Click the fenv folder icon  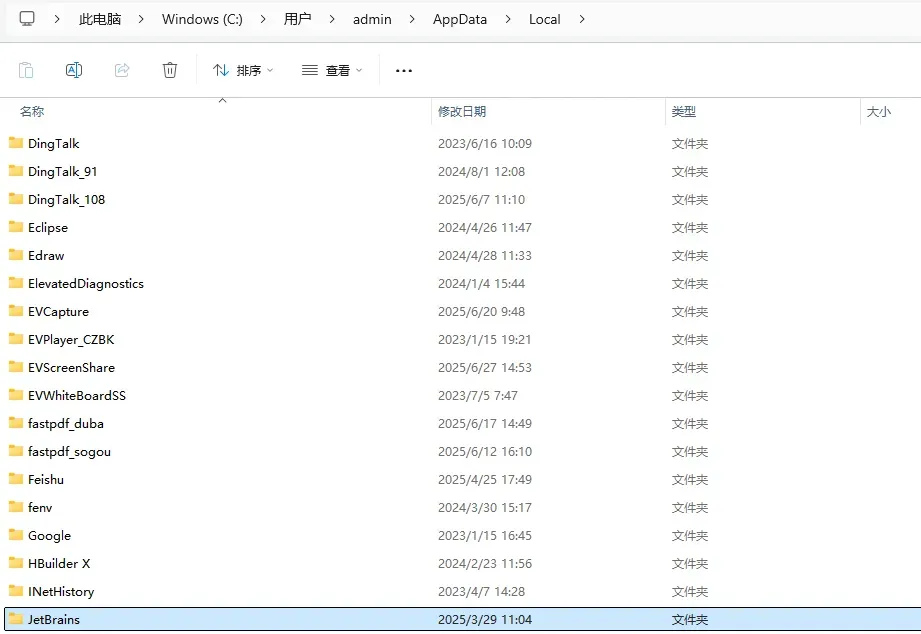coord(16,507)
